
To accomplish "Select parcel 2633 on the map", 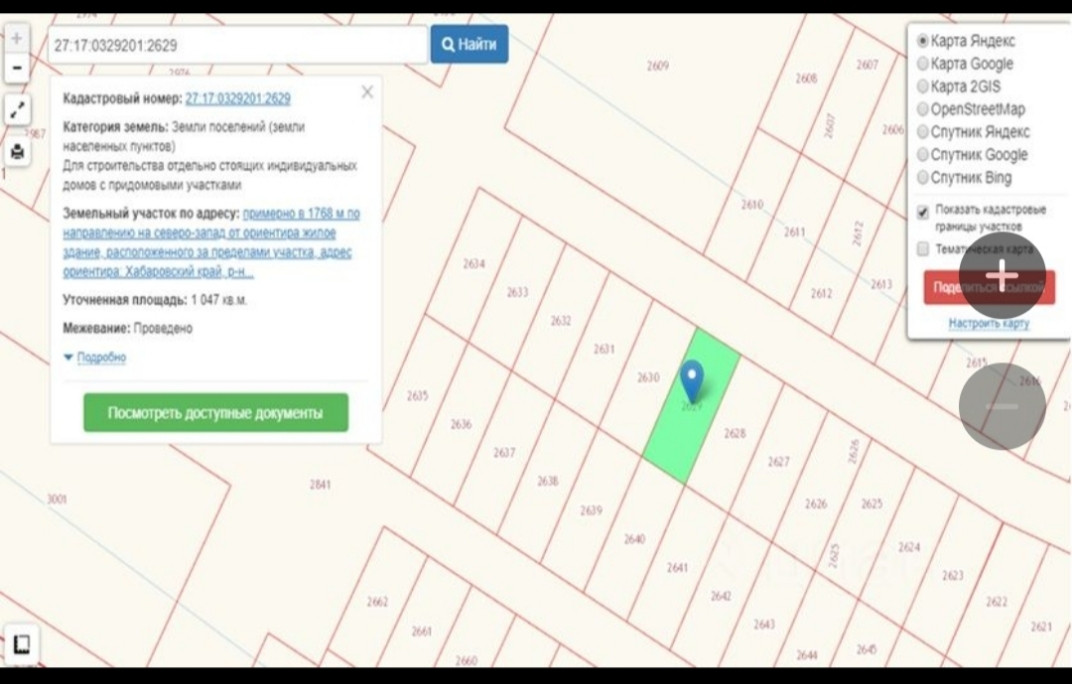I will 517,292.
